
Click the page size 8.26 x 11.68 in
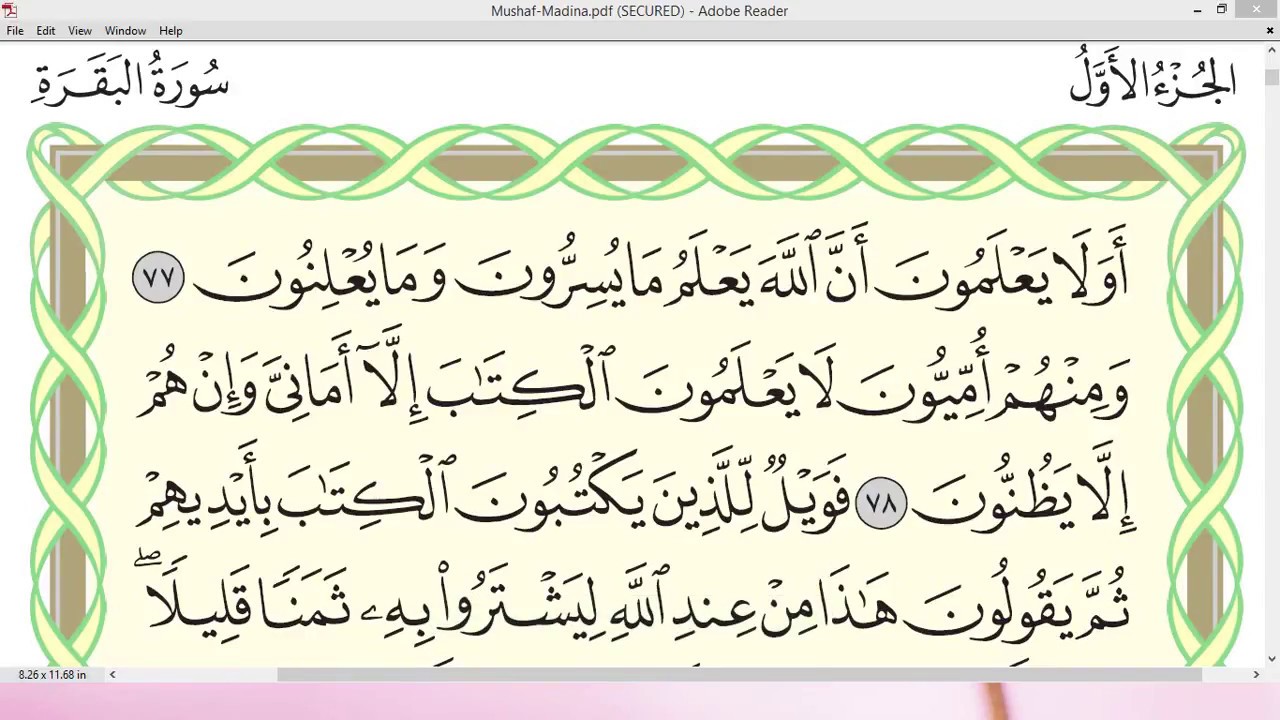[x=52, y=675]
